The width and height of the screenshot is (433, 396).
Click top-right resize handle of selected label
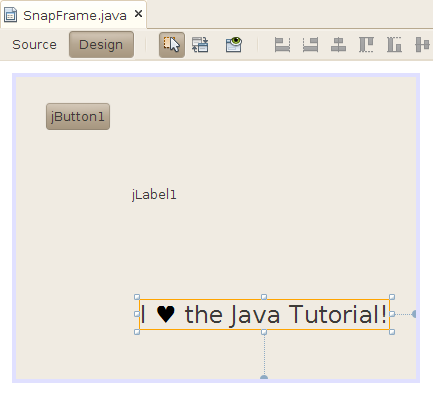(392, 297)
